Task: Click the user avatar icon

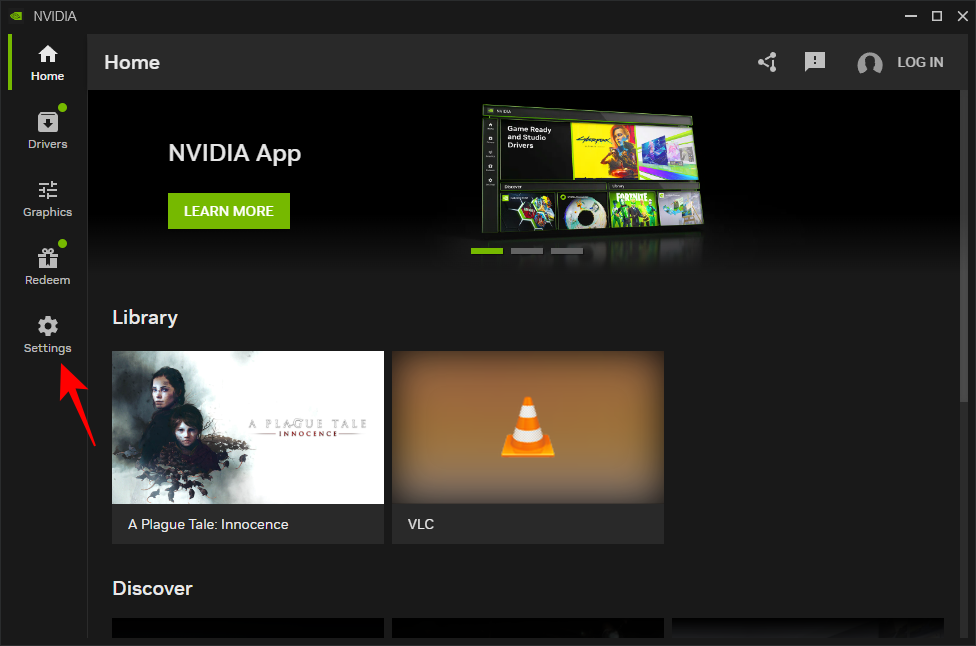Action: tap(870, 62)
